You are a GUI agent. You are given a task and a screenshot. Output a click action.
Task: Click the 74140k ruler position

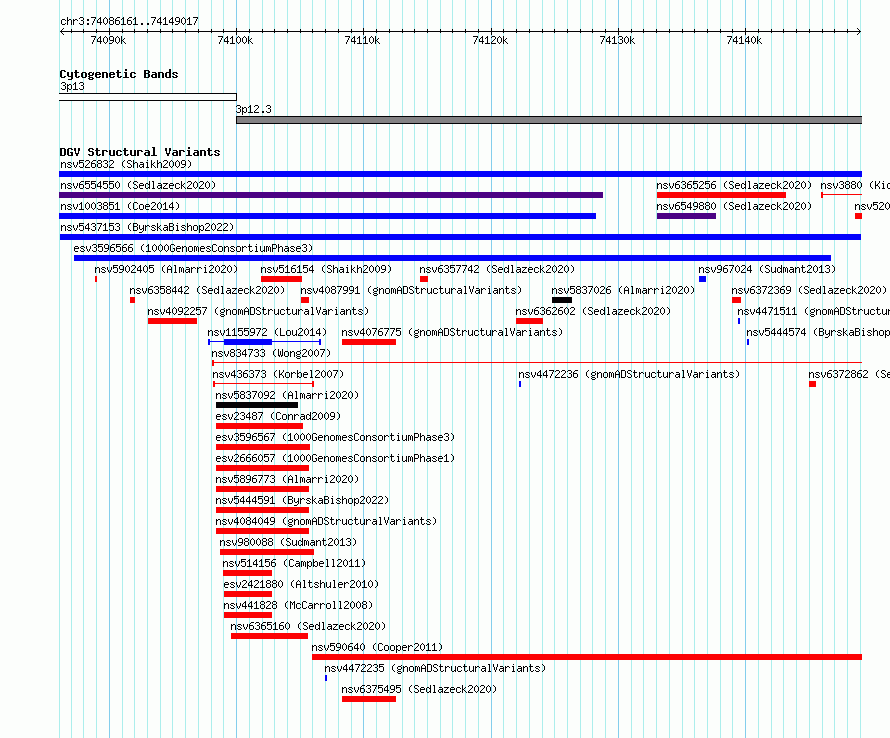[744, 40]
